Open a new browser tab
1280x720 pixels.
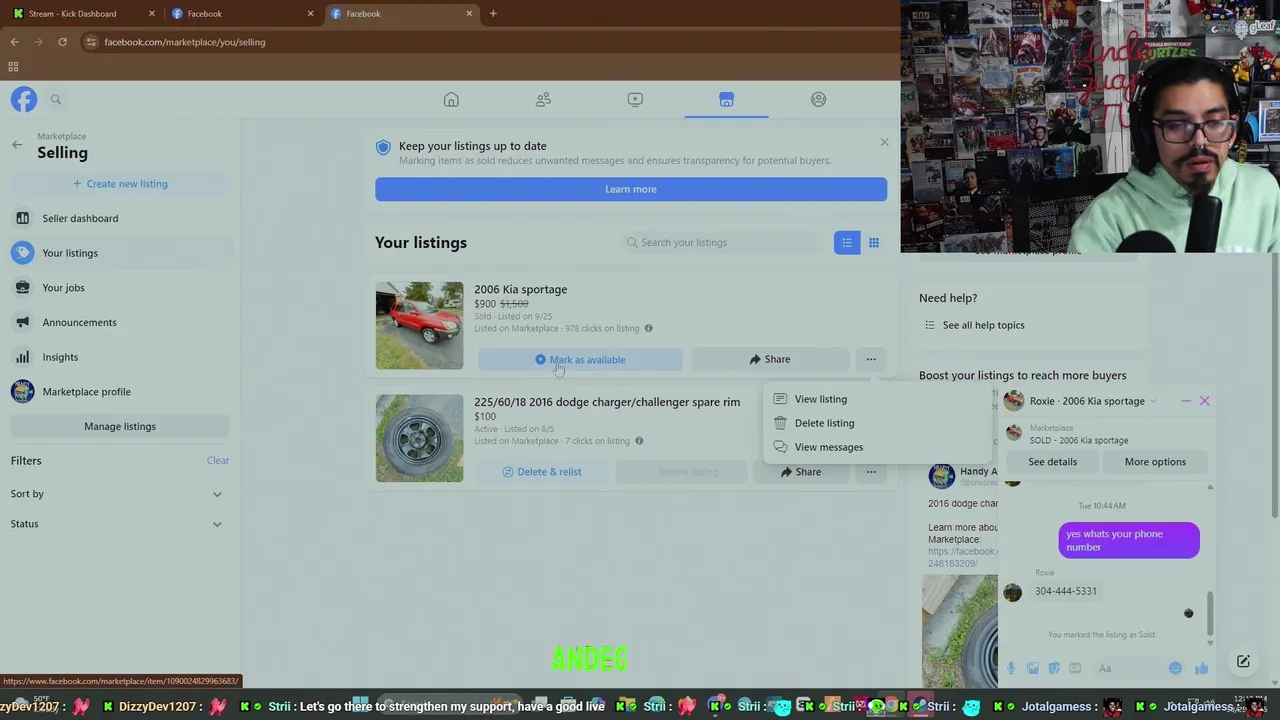pos(493,13)
